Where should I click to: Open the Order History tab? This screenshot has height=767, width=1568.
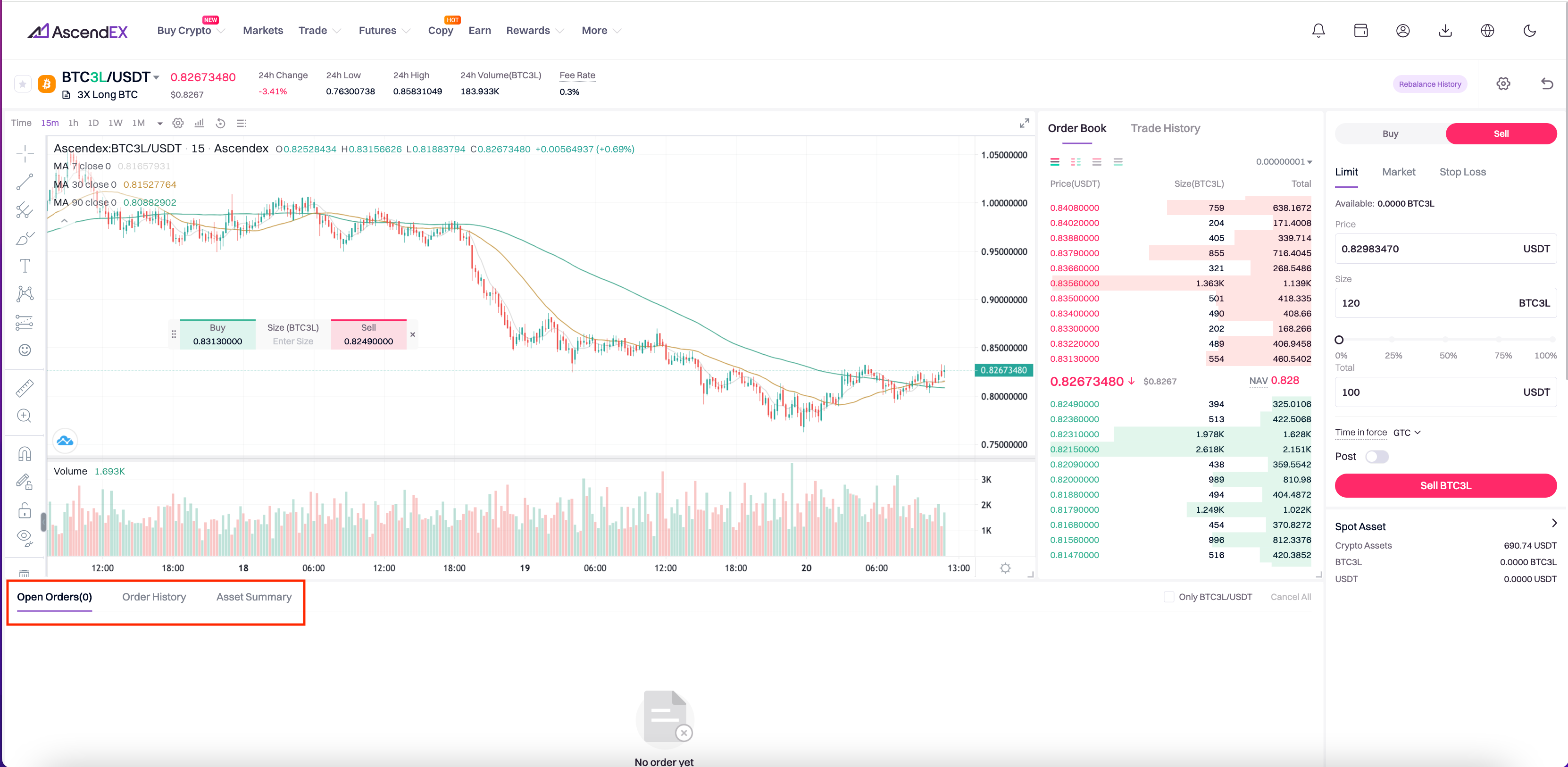tap(154, 597)
